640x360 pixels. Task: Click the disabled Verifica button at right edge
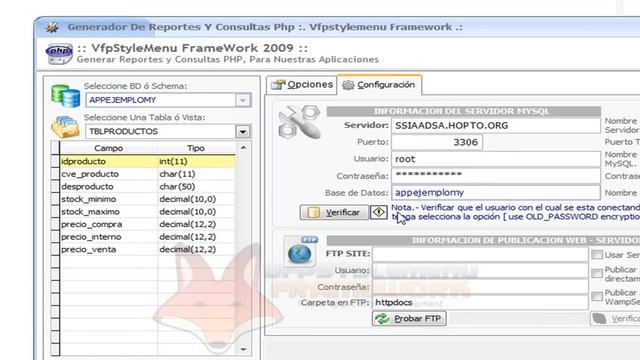pos(615,319)
